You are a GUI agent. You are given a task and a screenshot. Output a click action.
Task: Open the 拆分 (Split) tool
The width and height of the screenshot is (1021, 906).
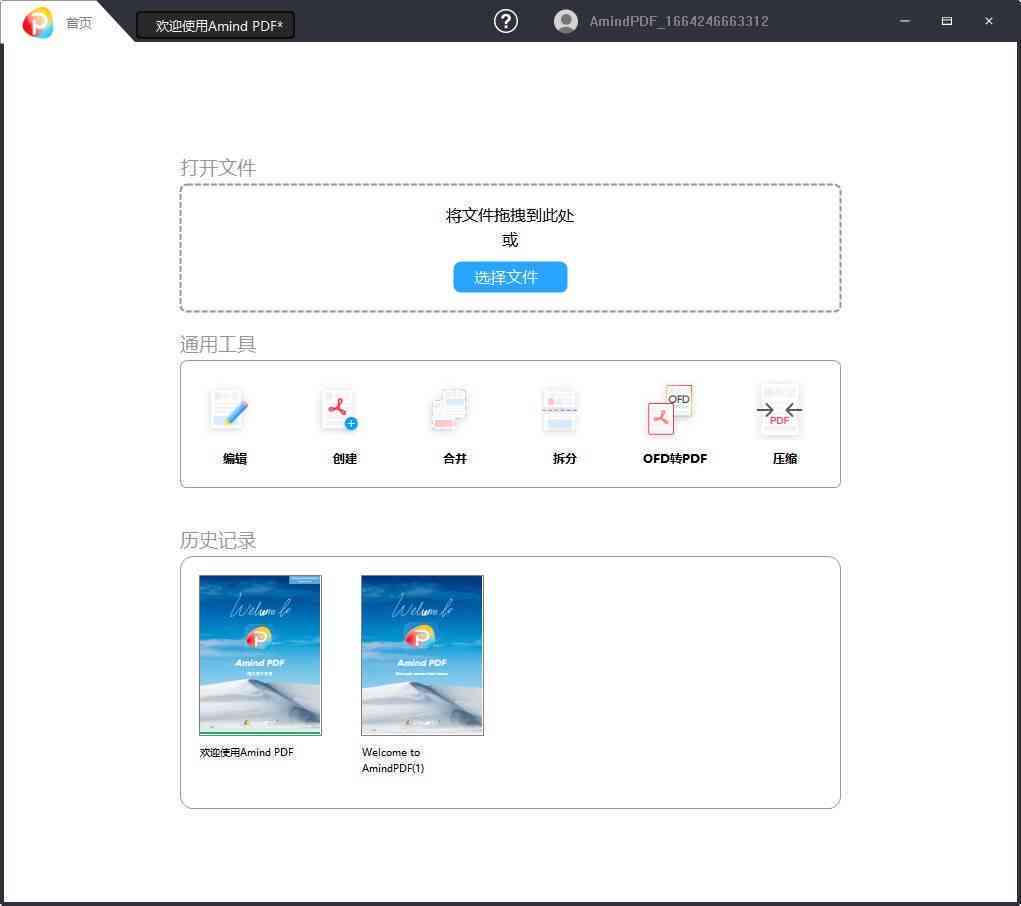coord(559,410)
